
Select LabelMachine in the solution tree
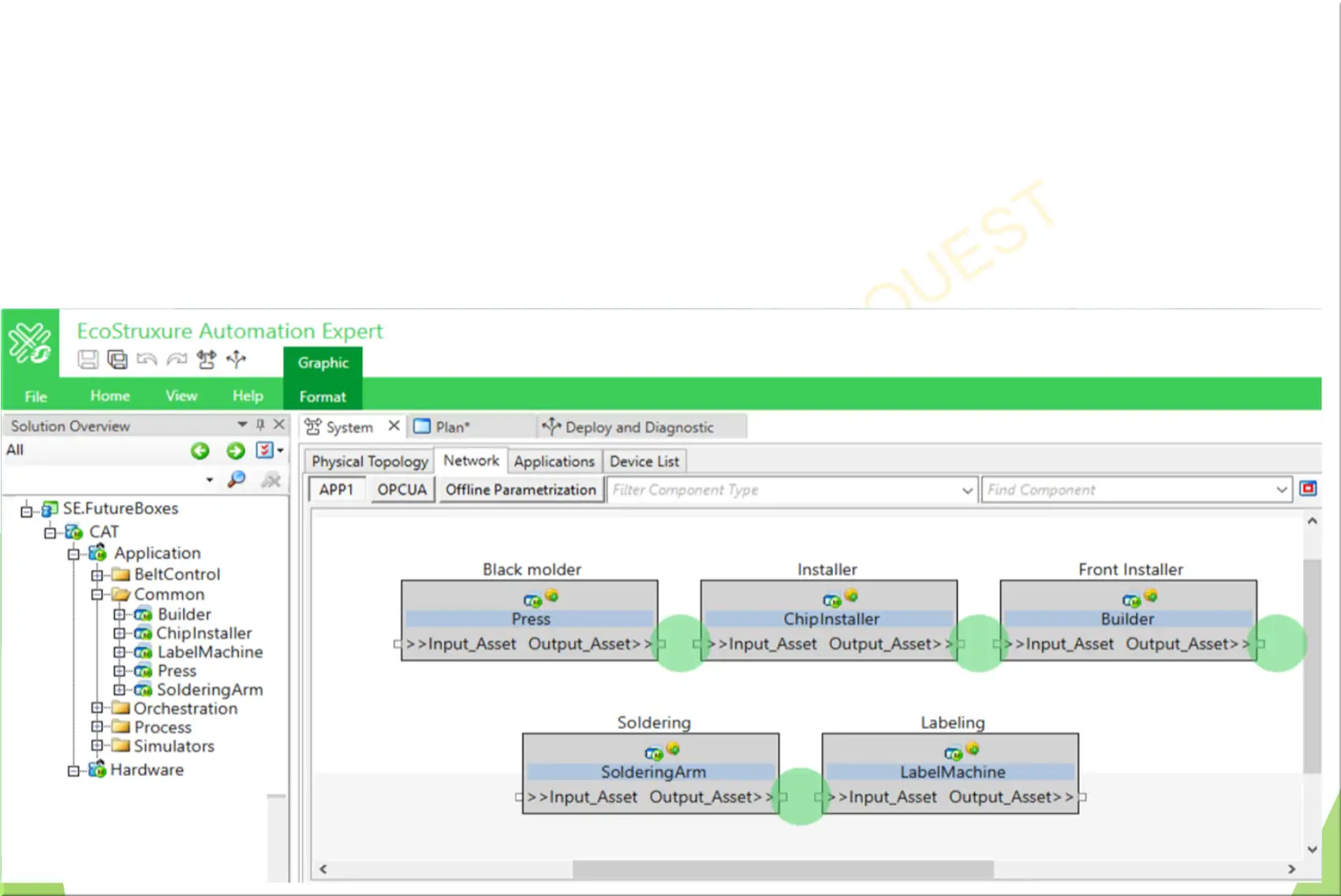(210, 652)
